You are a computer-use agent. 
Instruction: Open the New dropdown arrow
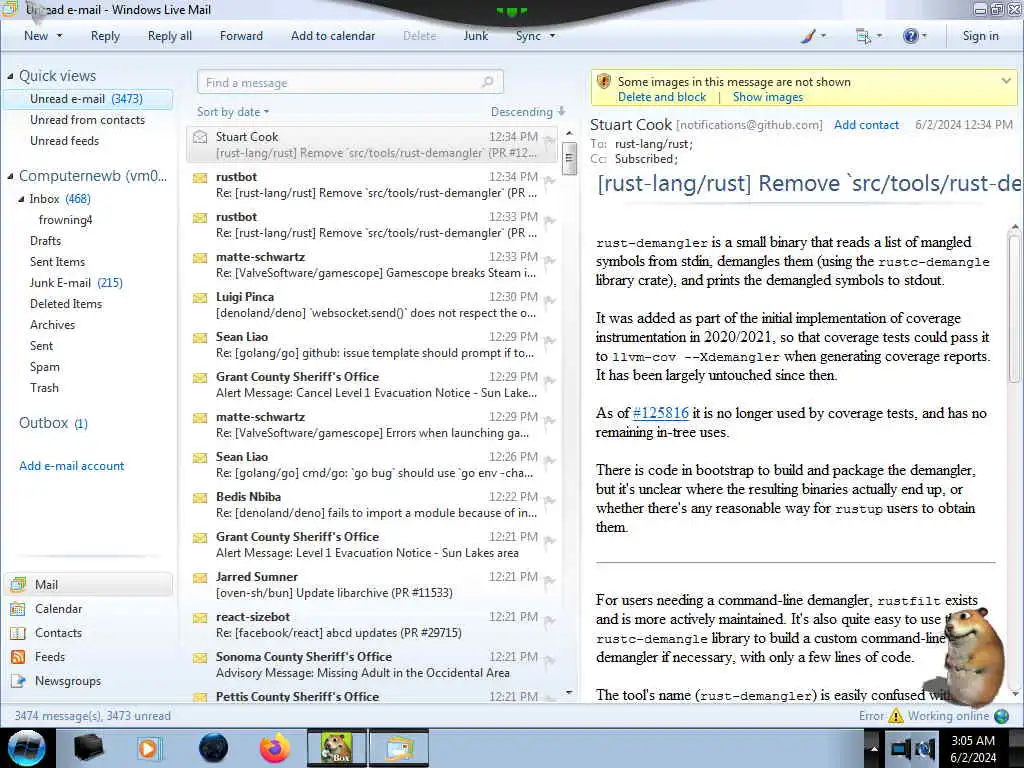tap(59, 36)
